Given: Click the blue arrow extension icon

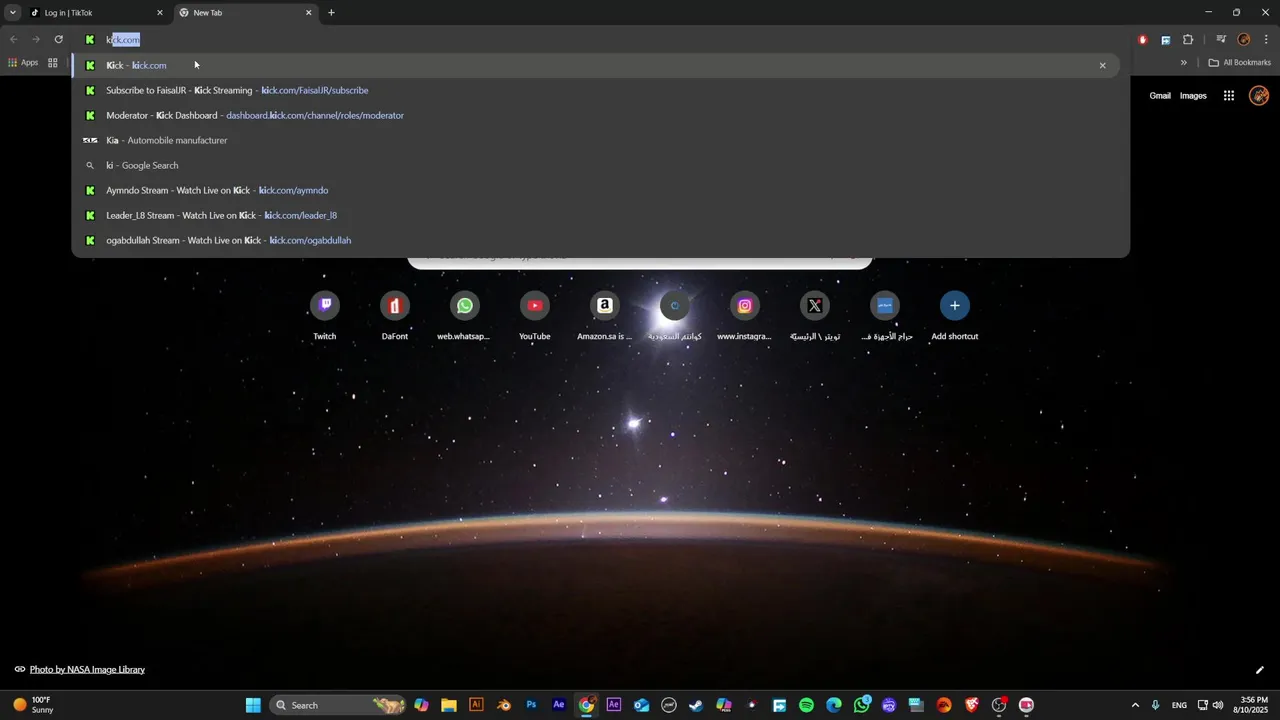Looking at the screenshot, I should point(1165,40).
